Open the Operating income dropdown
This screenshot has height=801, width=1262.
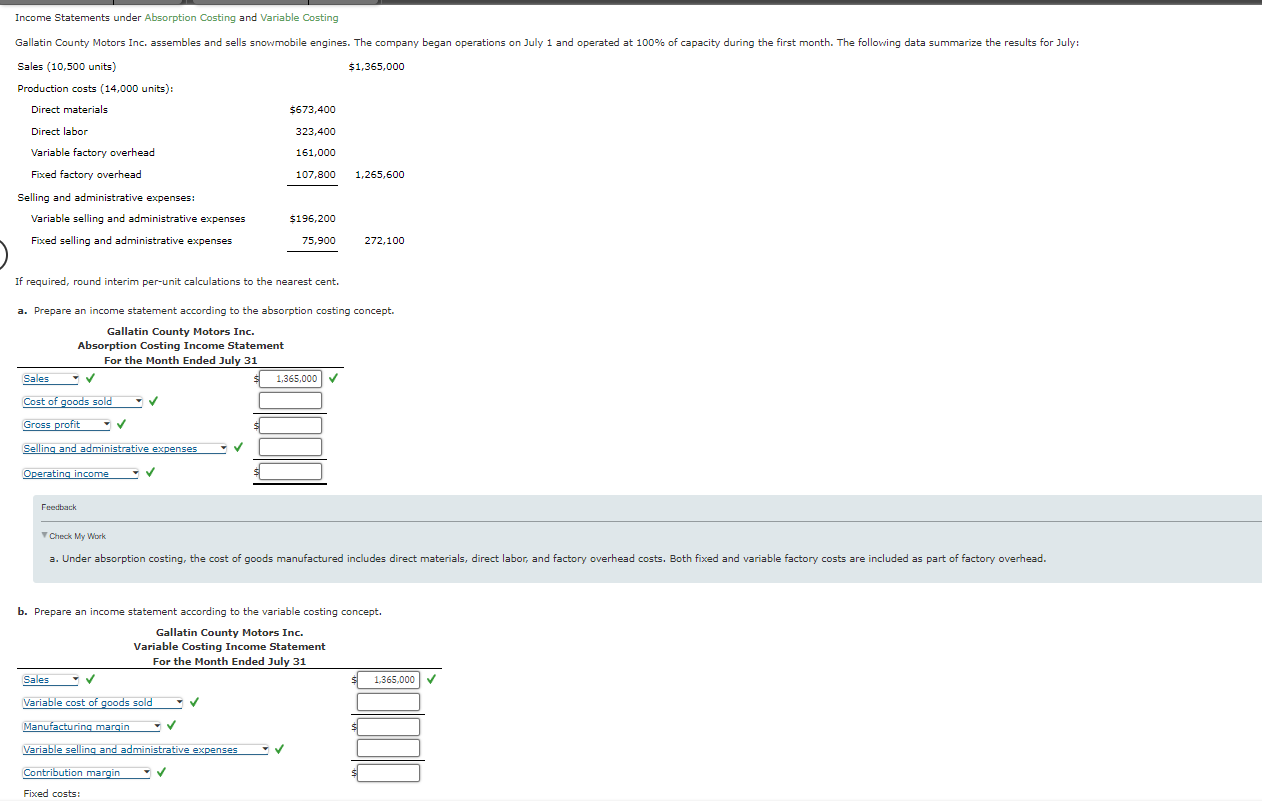pyautogui.click(x=80, y=474)
